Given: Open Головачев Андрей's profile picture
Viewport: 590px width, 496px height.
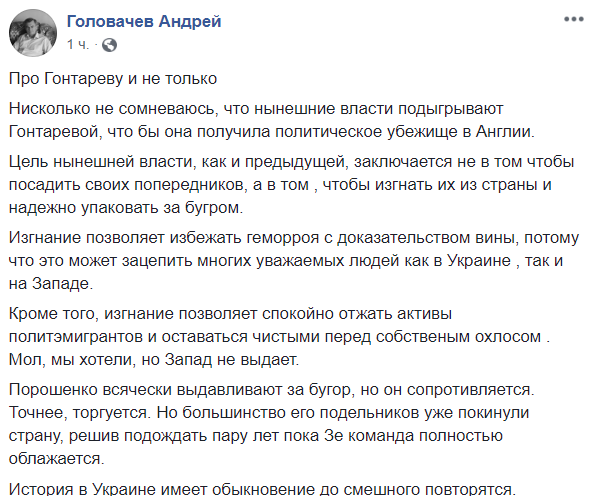Looking at the screenshot, I should coord(33,33).
